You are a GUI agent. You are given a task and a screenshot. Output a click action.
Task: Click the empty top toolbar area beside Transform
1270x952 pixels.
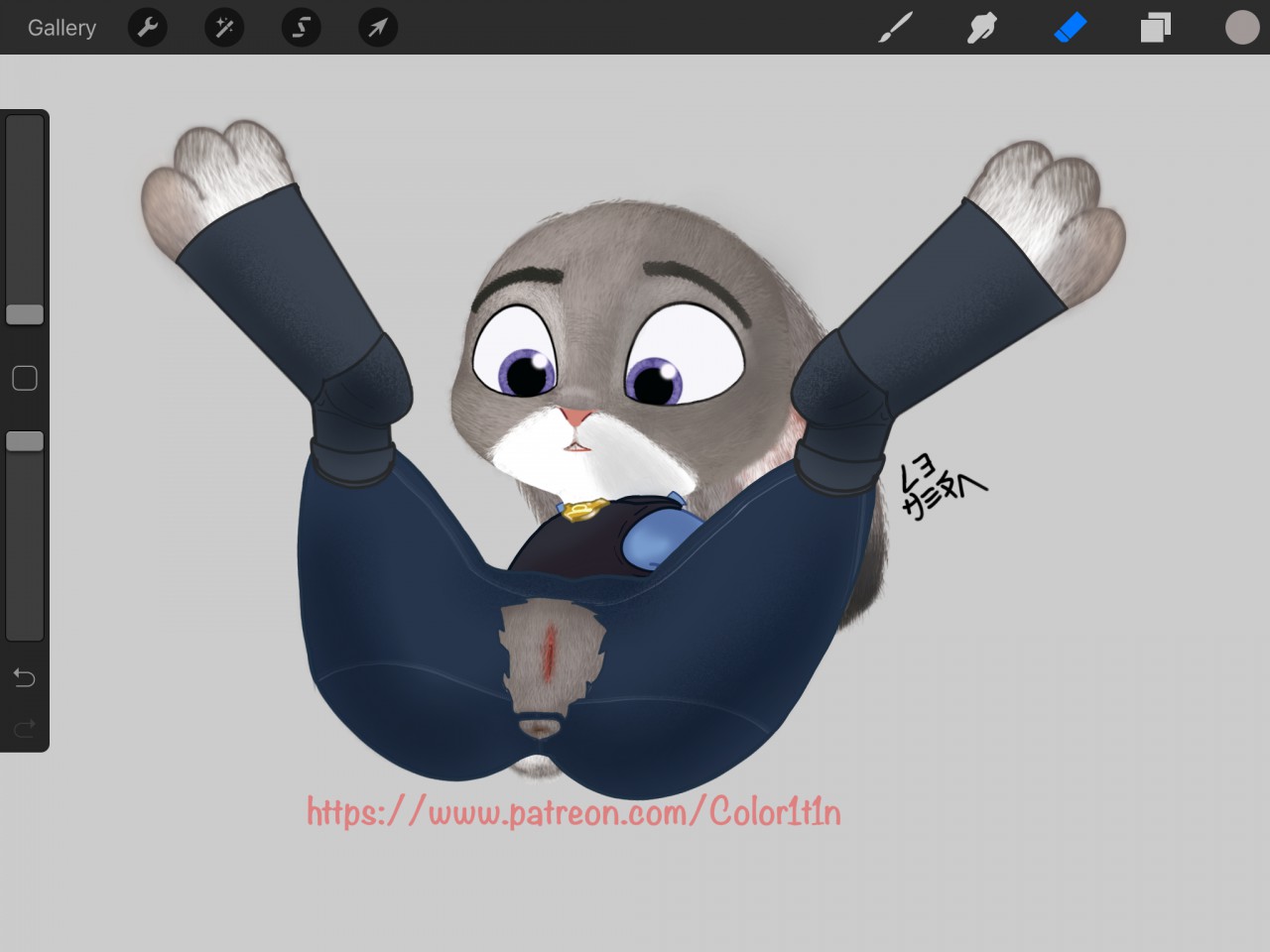click(x=635, y=28)
